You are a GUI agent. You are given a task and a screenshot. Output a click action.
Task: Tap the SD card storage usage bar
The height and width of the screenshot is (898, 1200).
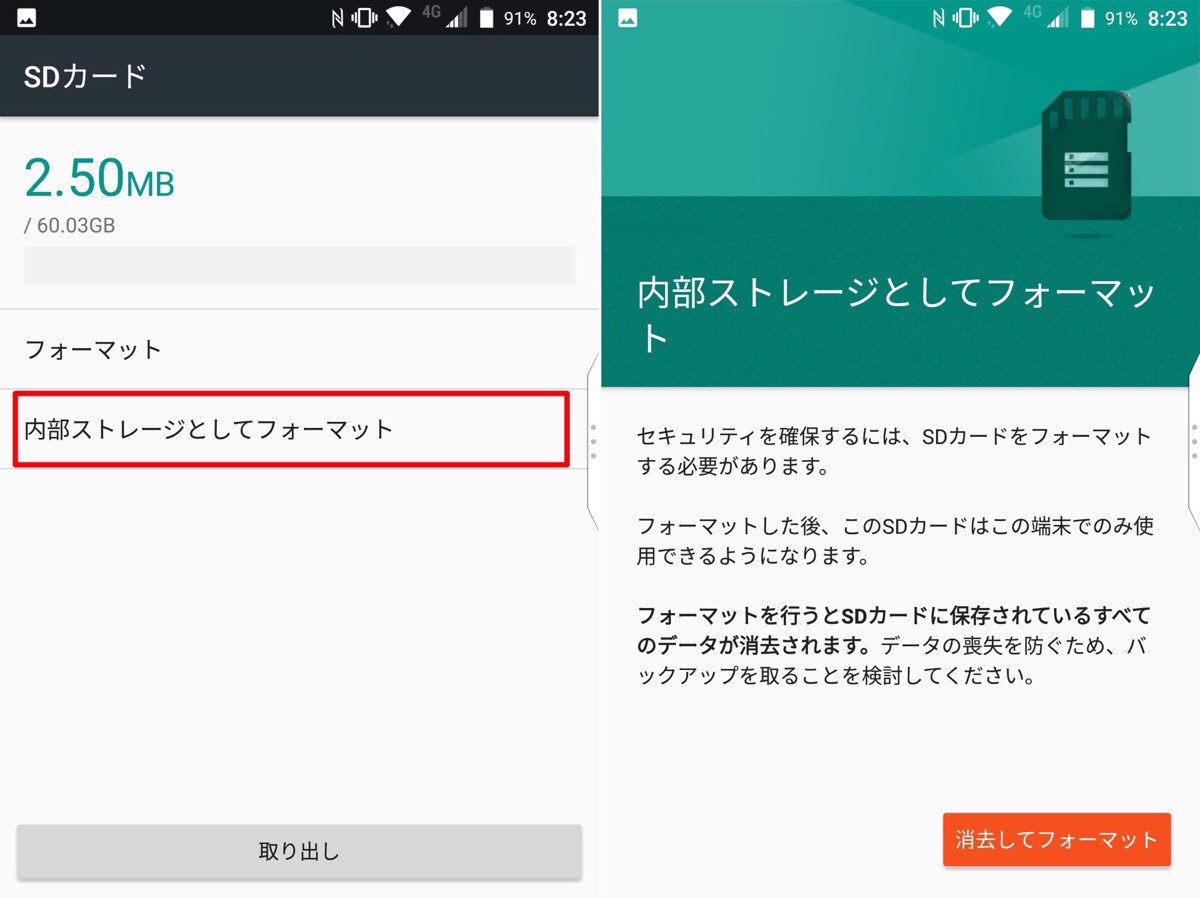[x=299, y=265]
